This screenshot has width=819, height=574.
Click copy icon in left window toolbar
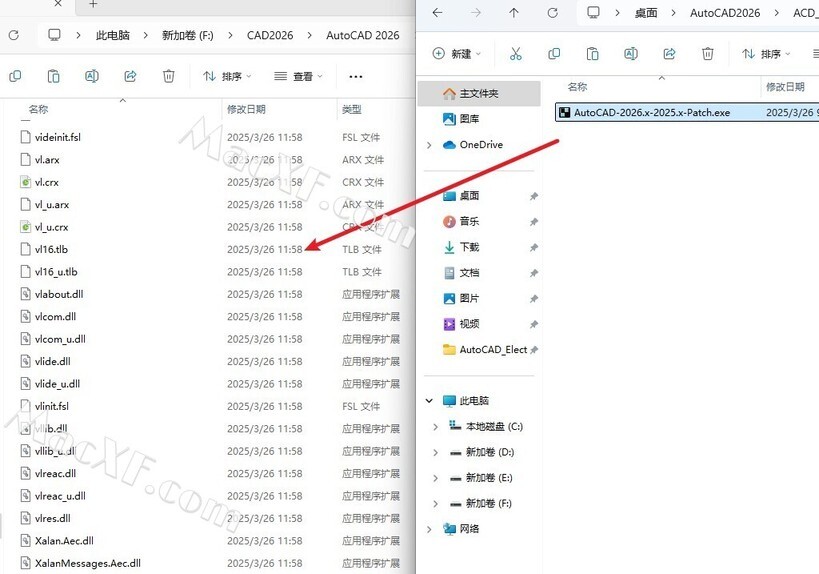point(15,76)
